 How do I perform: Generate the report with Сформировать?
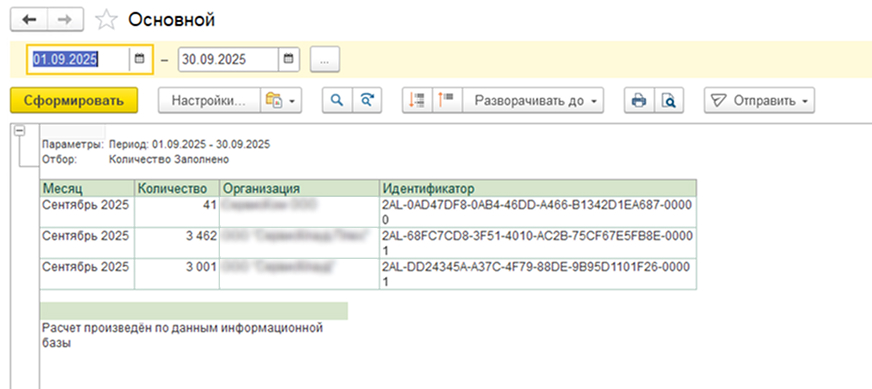click(x=74, y=101)
